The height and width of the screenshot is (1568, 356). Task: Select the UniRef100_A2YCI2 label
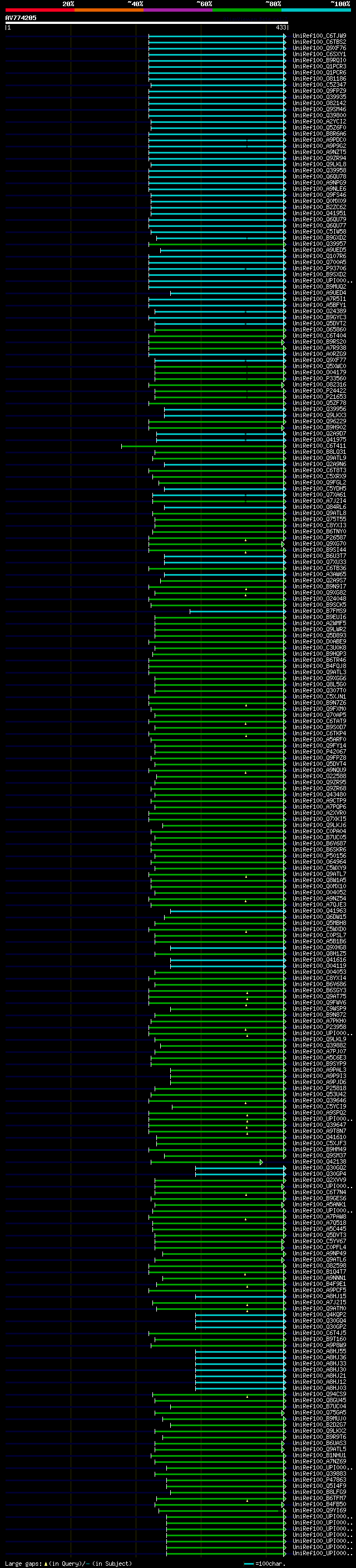pyautogui.click(x=319, y=121)
